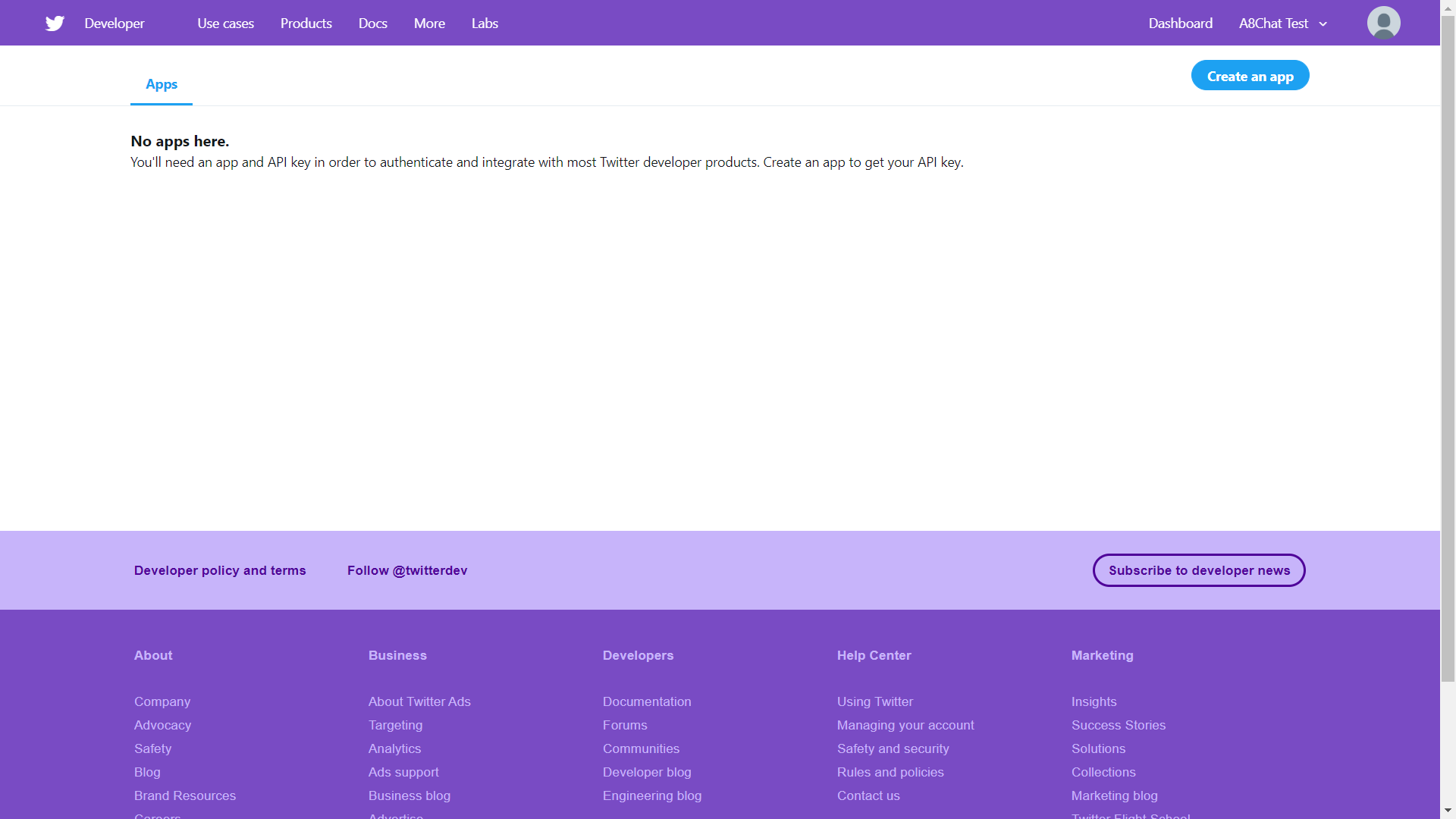The width and height of the screenshot is (1456, 819).
Task: Subscribe to developer news
Action: [x=1199, y=570]
